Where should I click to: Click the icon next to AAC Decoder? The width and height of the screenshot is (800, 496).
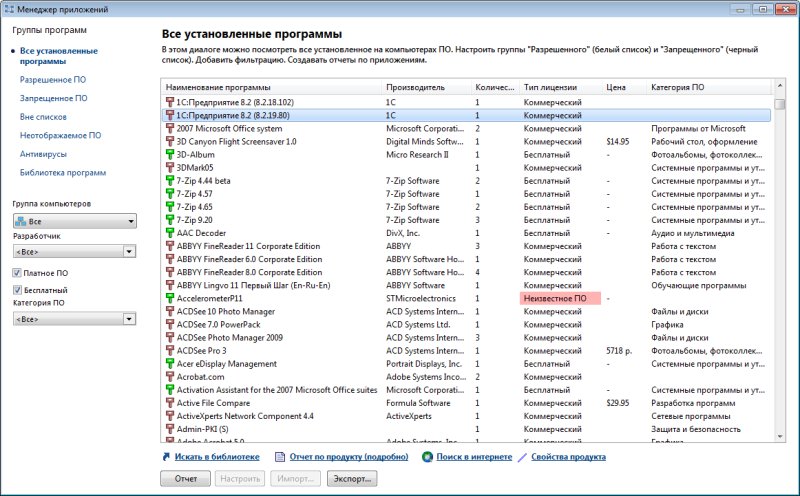click(x=169, y=233)
